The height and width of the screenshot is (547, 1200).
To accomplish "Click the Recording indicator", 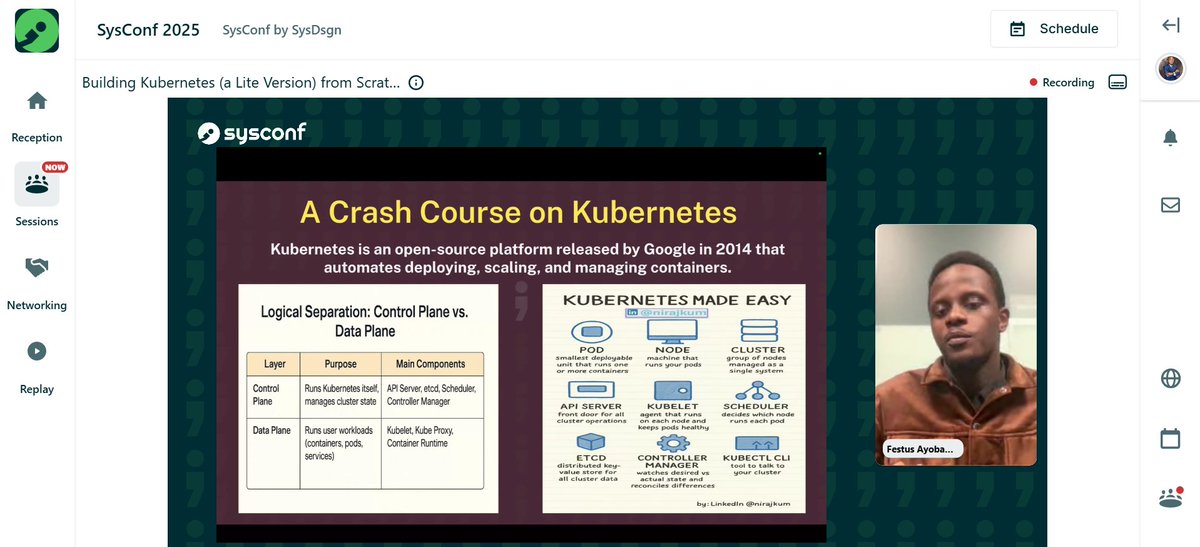I will (x=1062, y=83).
